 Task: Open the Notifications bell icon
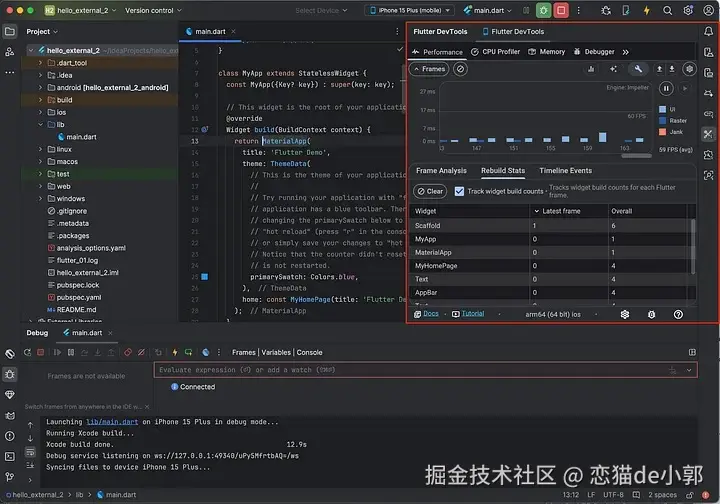pyautogui.click(x=709, y=31)
